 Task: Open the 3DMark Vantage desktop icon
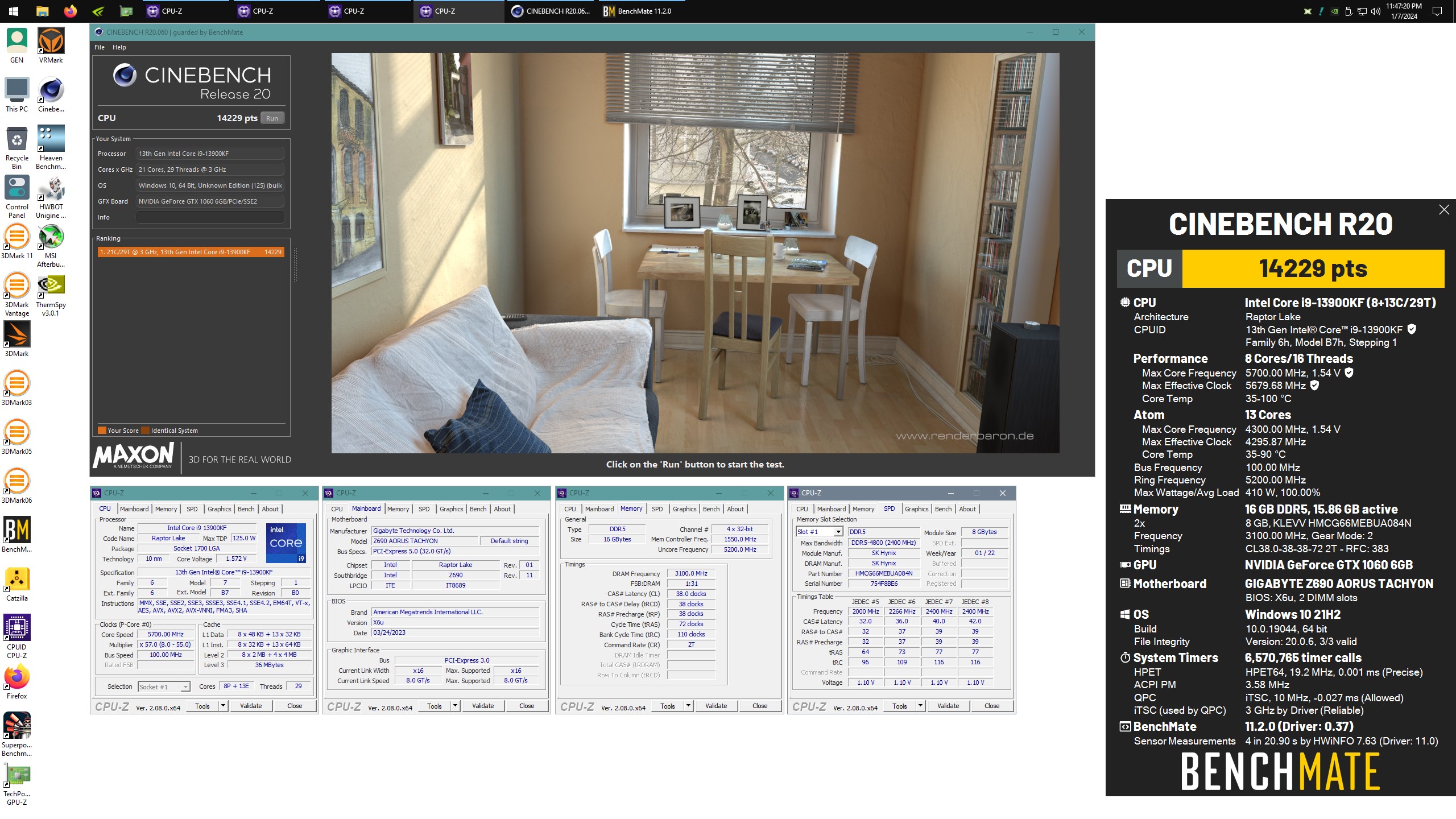pyautogui.click(x=16, y=295)
